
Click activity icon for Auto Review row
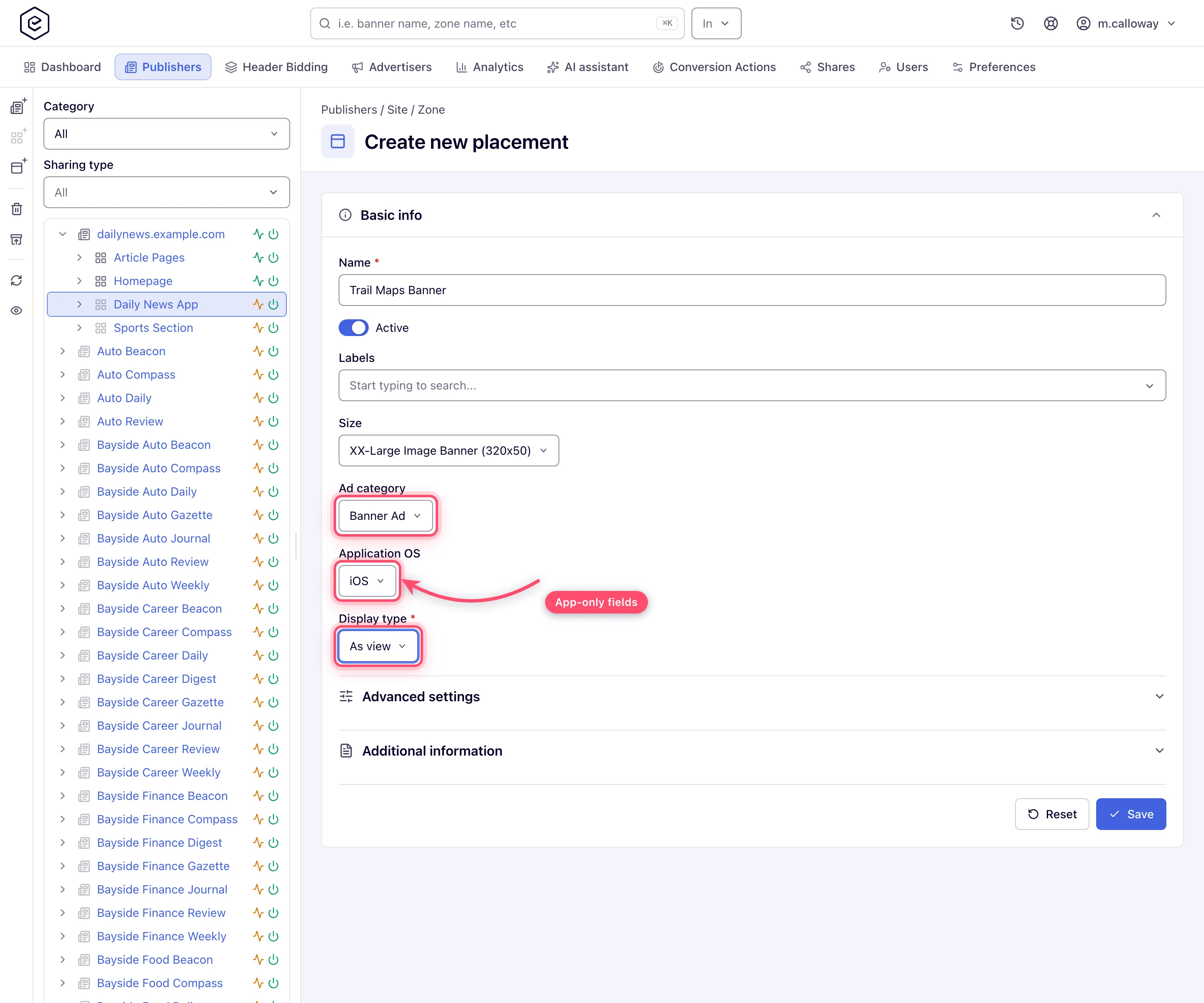tap(258, 421)
